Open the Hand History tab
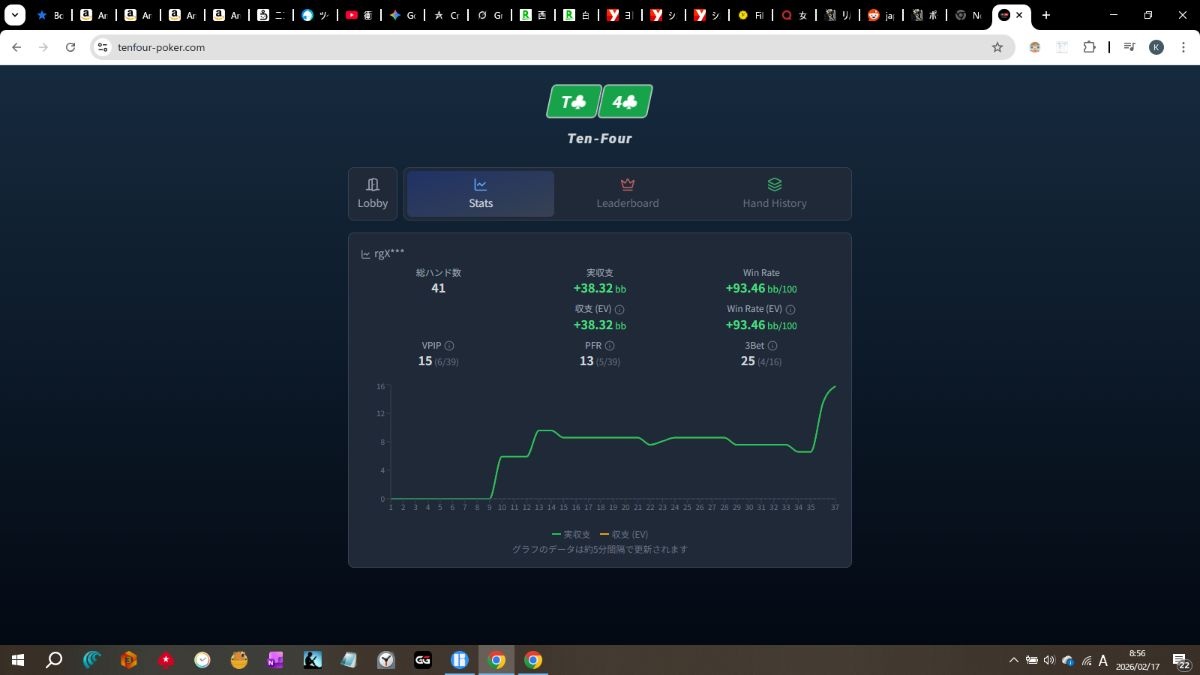1200x675 pixels. [x=774, y=193]
